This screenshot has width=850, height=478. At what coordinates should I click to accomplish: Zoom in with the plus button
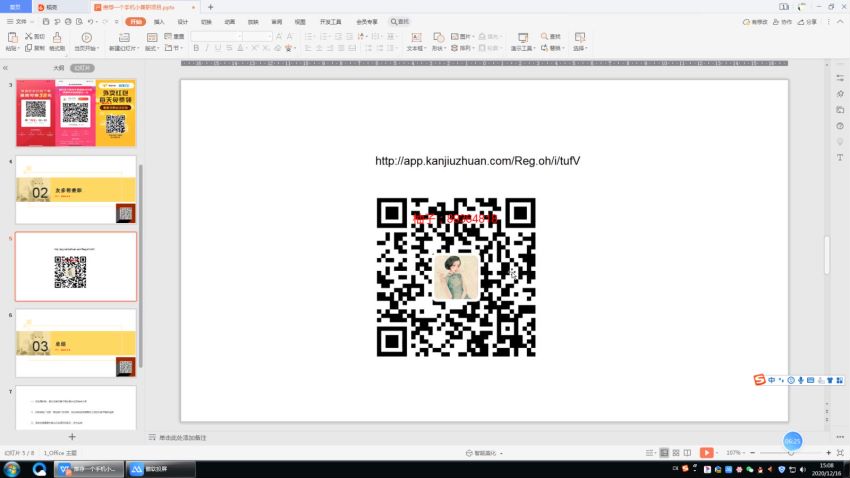828,453
